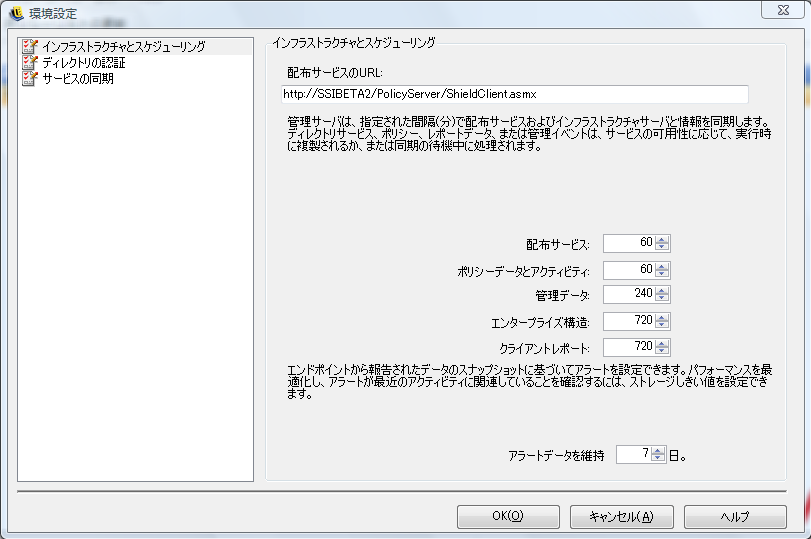Click the クライアントレポート: label
Viewport: 811px width, 539px height.
pyautogui.click(x=544, y=349)
